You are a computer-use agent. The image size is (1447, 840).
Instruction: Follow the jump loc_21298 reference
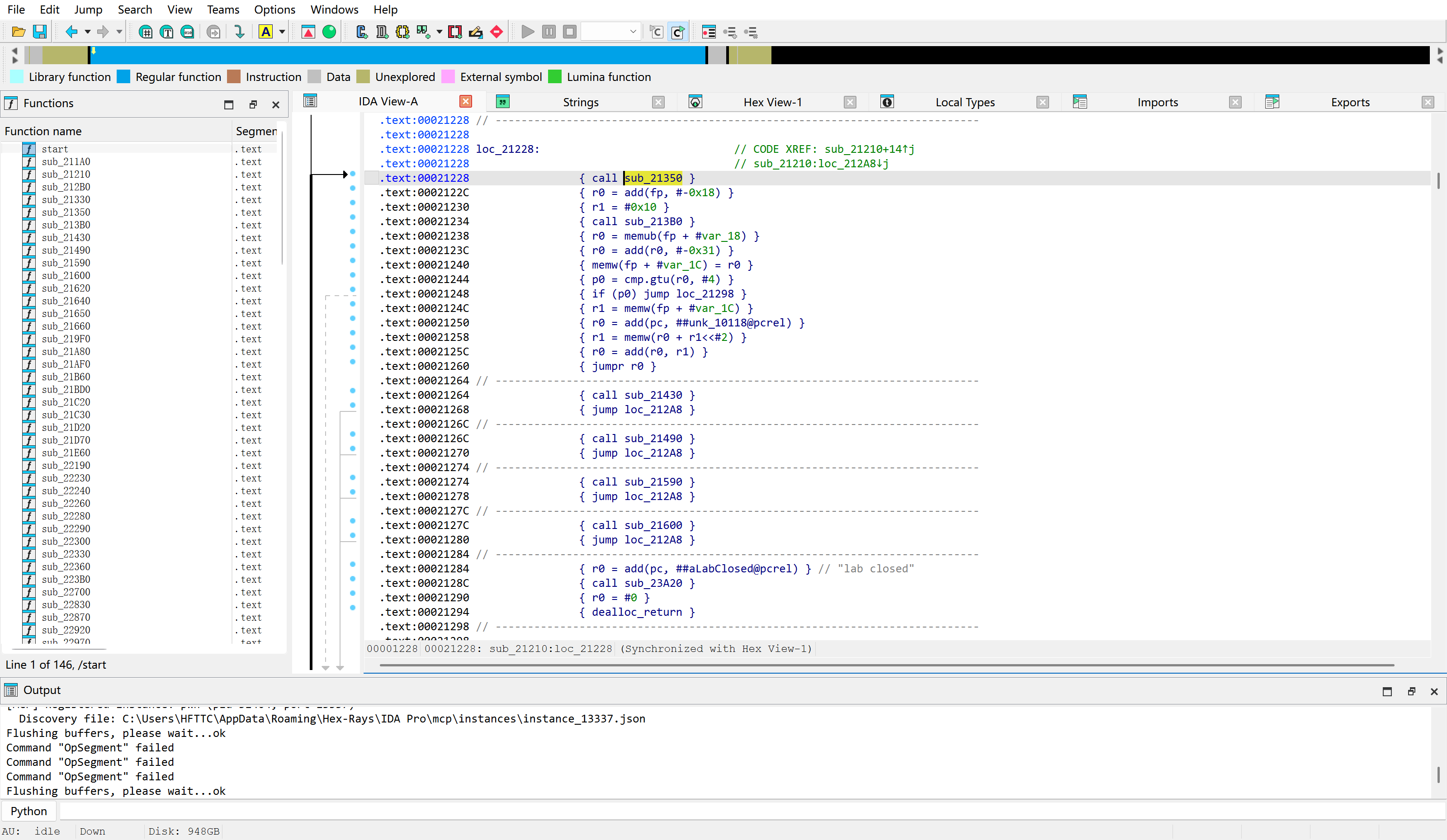705,294
